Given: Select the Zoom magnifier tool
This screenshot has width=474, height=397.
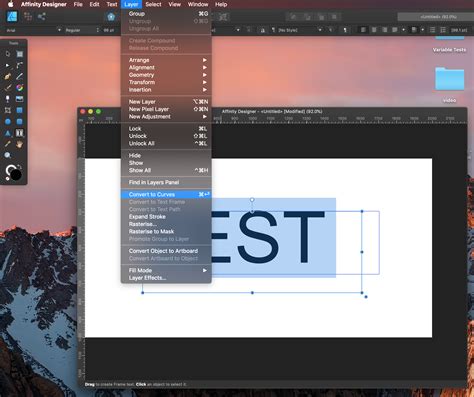Looking at the screenshot, I should [8, 155].
